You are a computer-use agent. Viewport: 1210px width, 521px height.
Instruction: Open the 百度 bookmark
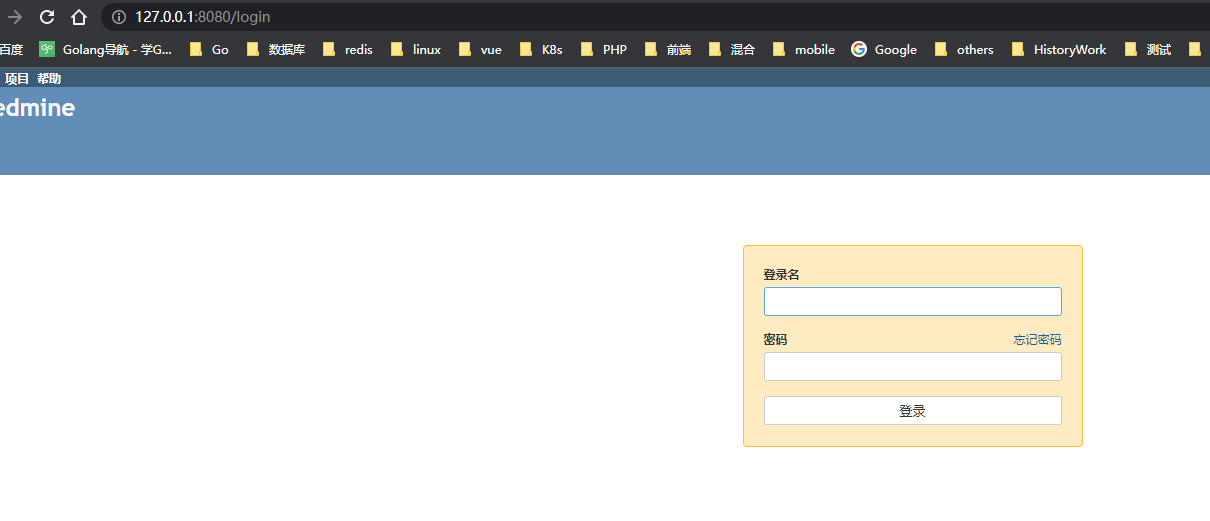[11, 49]
